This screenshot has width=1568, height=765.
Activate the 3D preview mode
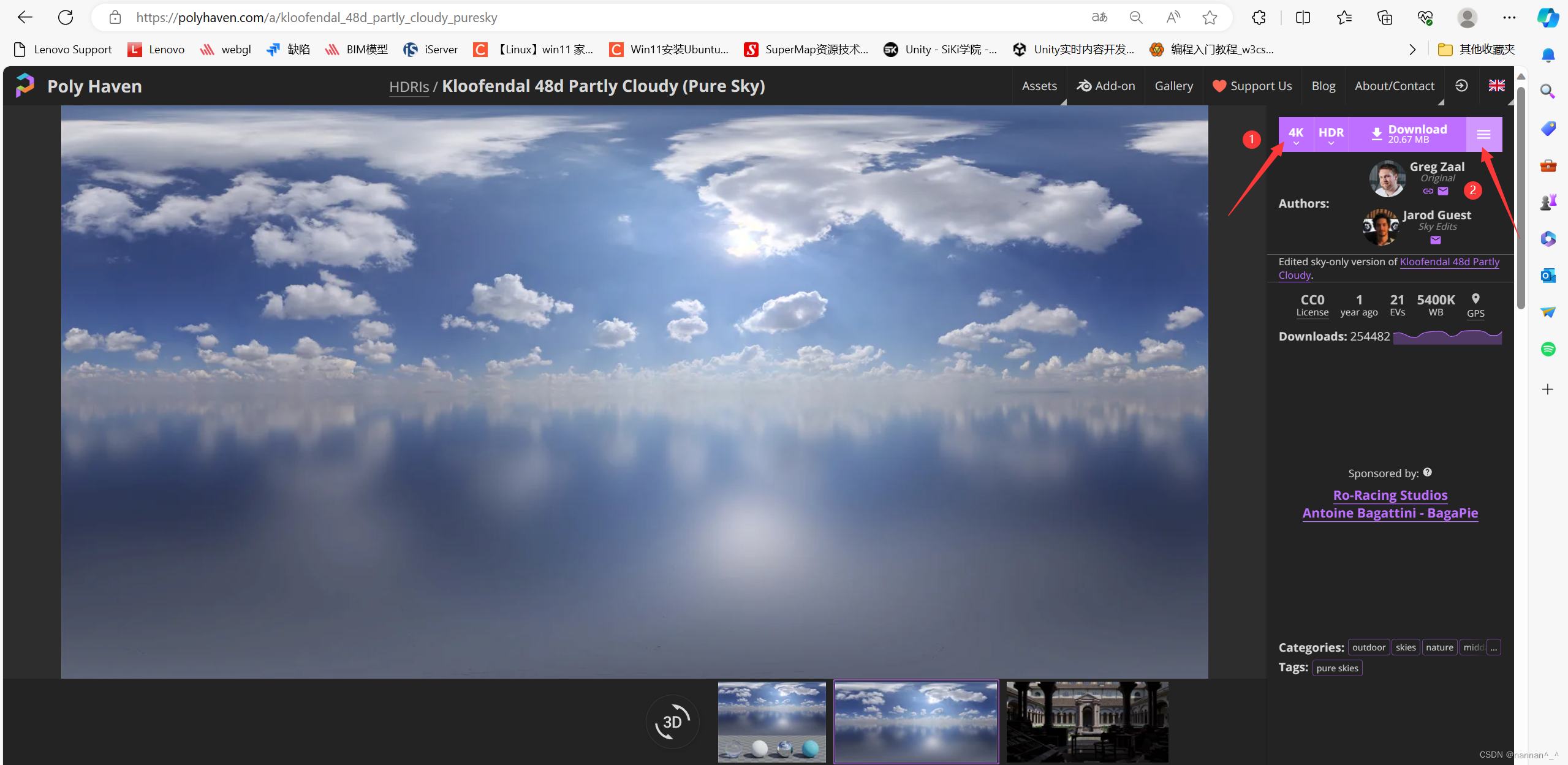(672, 722)
